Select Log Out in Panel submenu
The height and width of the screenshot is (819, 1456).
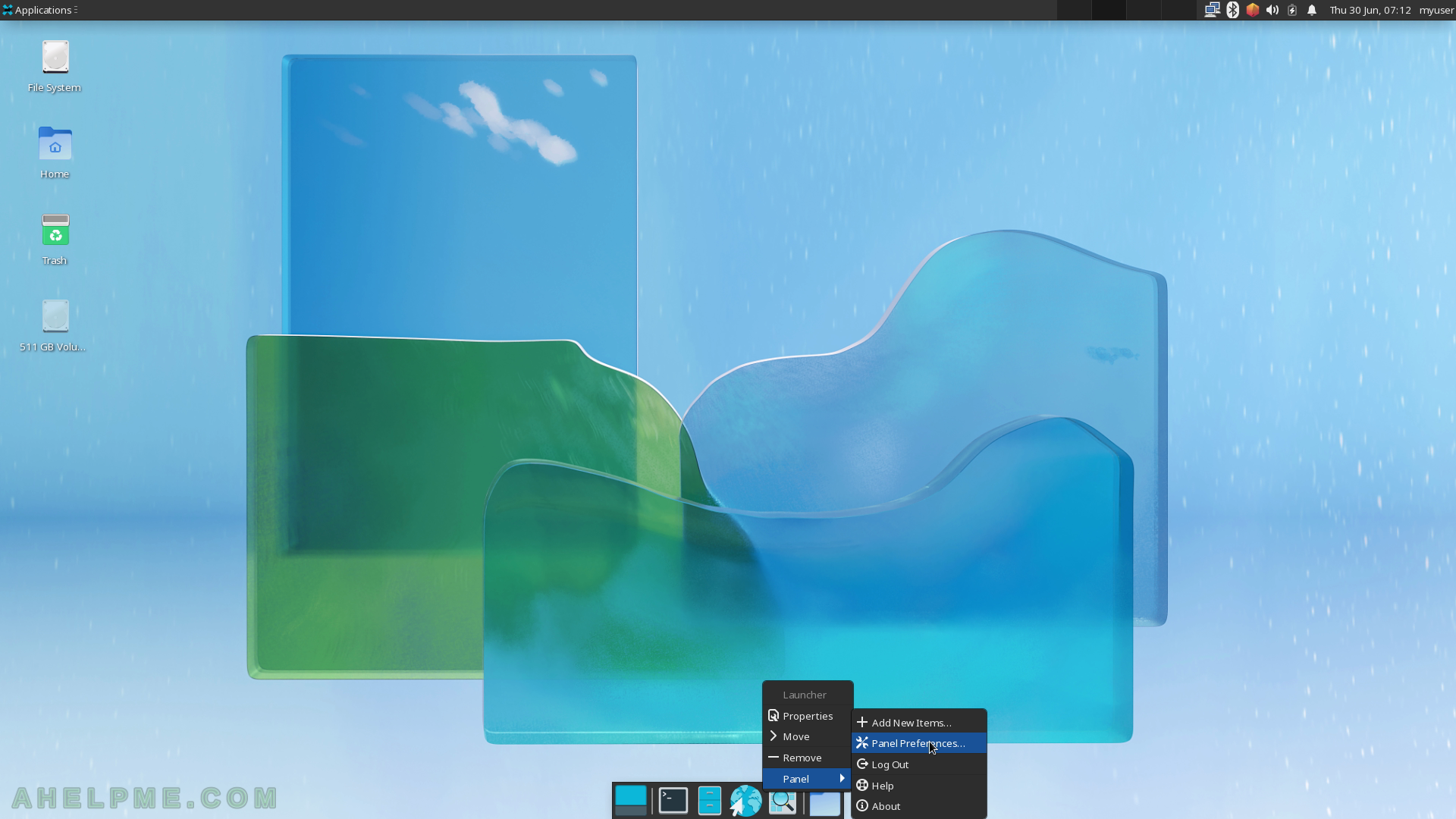919,764
